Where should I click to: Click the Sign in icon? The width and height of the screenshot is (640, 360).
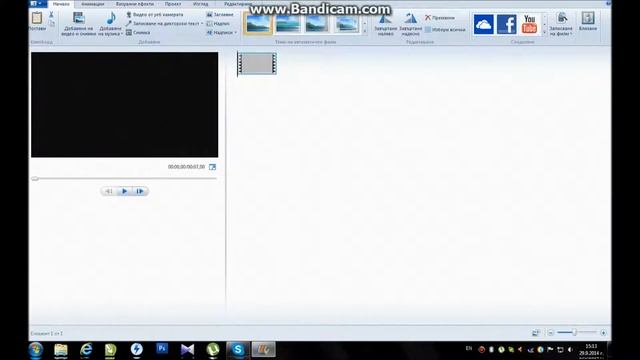pyautogui.click(x=588, y=18)
